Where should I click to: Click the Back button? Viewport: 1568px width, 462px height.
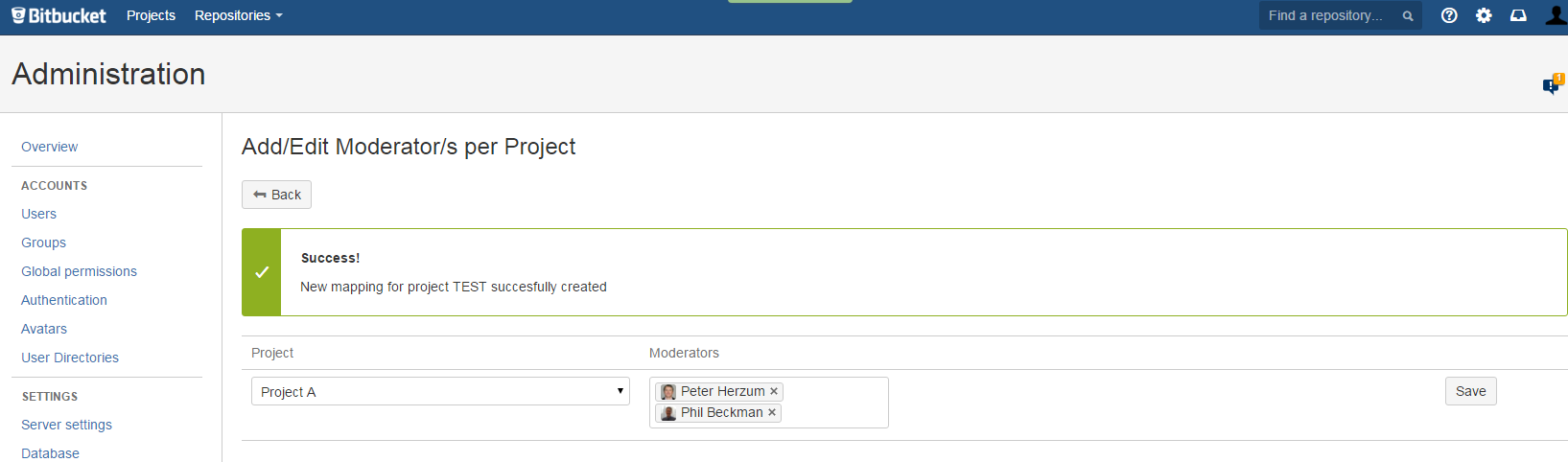click(x=276, y=195)
